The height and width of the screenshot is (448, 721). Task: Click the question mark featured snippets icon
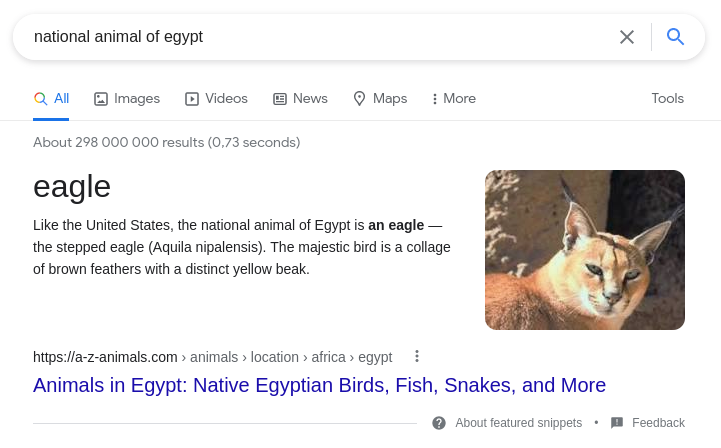click(439, 423)
